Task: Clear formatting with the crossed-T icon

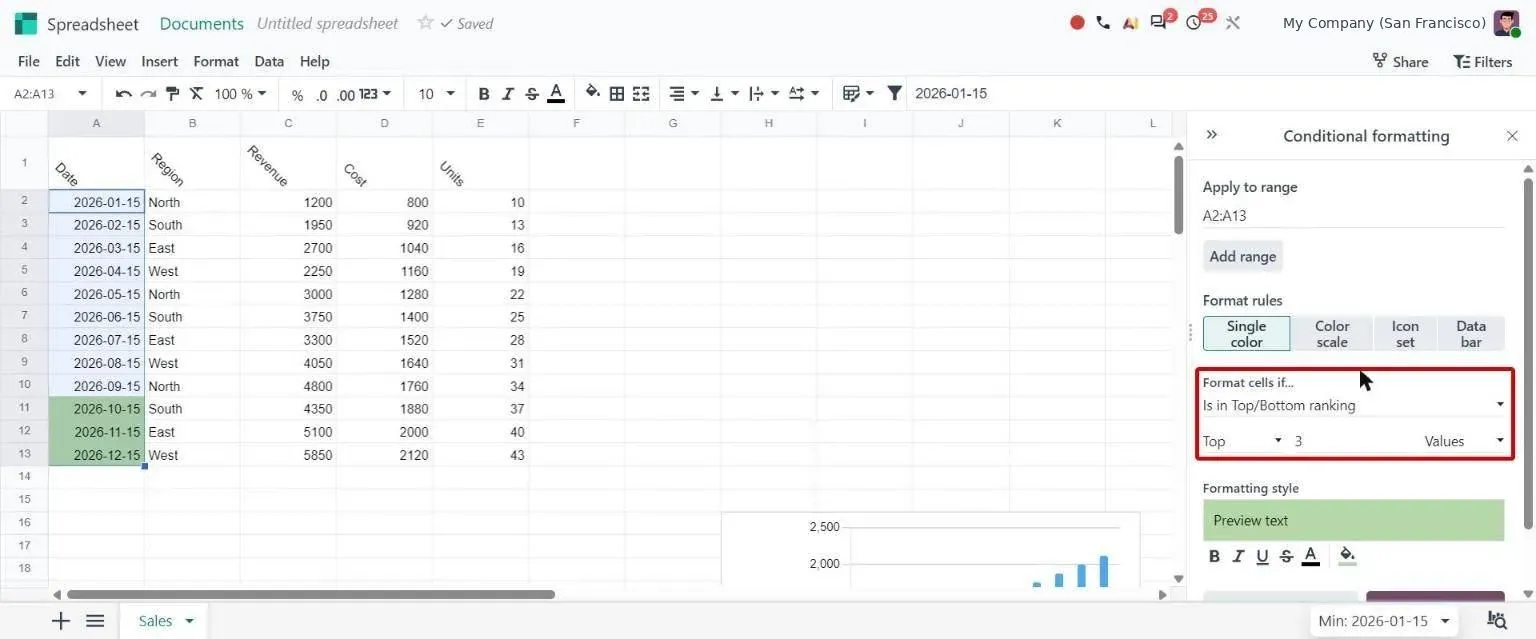Action: click(x=196, y=94)
